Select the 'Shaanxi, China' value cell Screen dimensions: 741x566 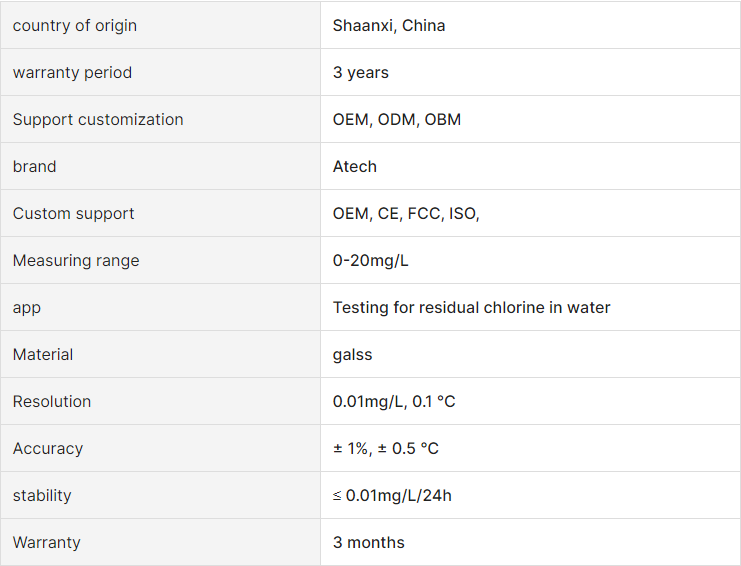tap(530, 25)
